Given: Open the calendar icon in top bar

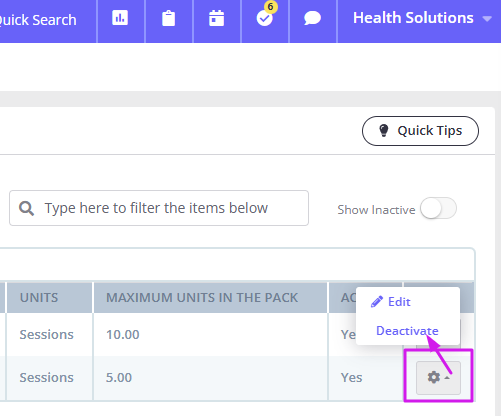Looking at the screenshot, I should coord(216,18).
